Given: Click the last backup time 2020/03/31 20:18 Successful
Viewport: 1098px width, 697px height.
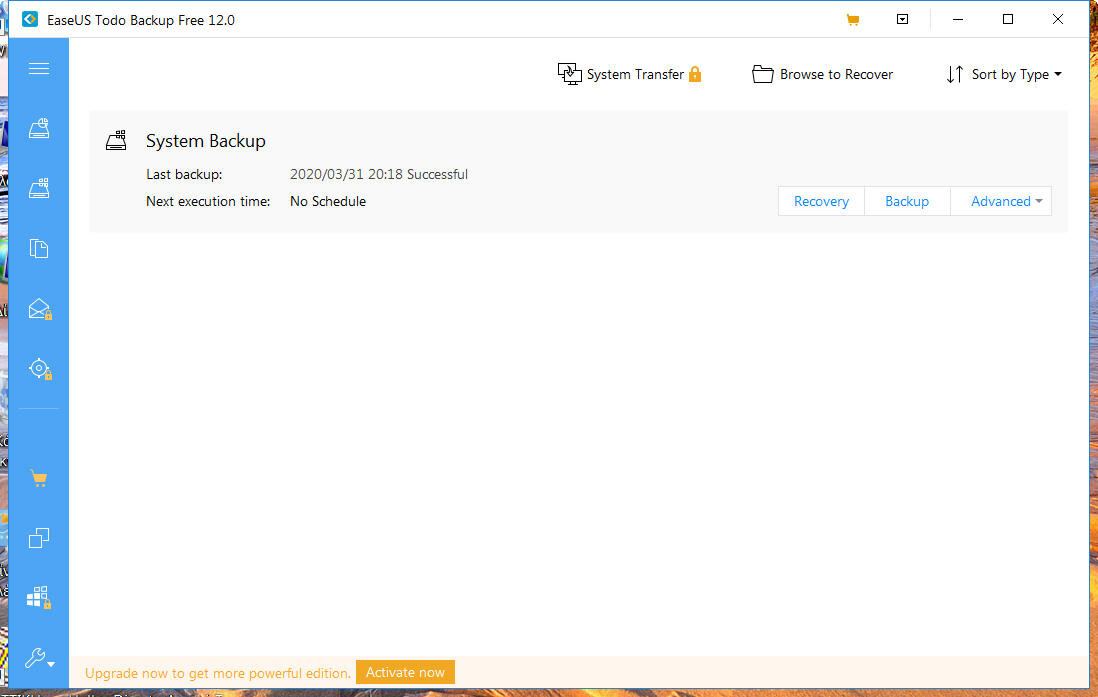Looking at the screenshot, I should click(379, 174).
